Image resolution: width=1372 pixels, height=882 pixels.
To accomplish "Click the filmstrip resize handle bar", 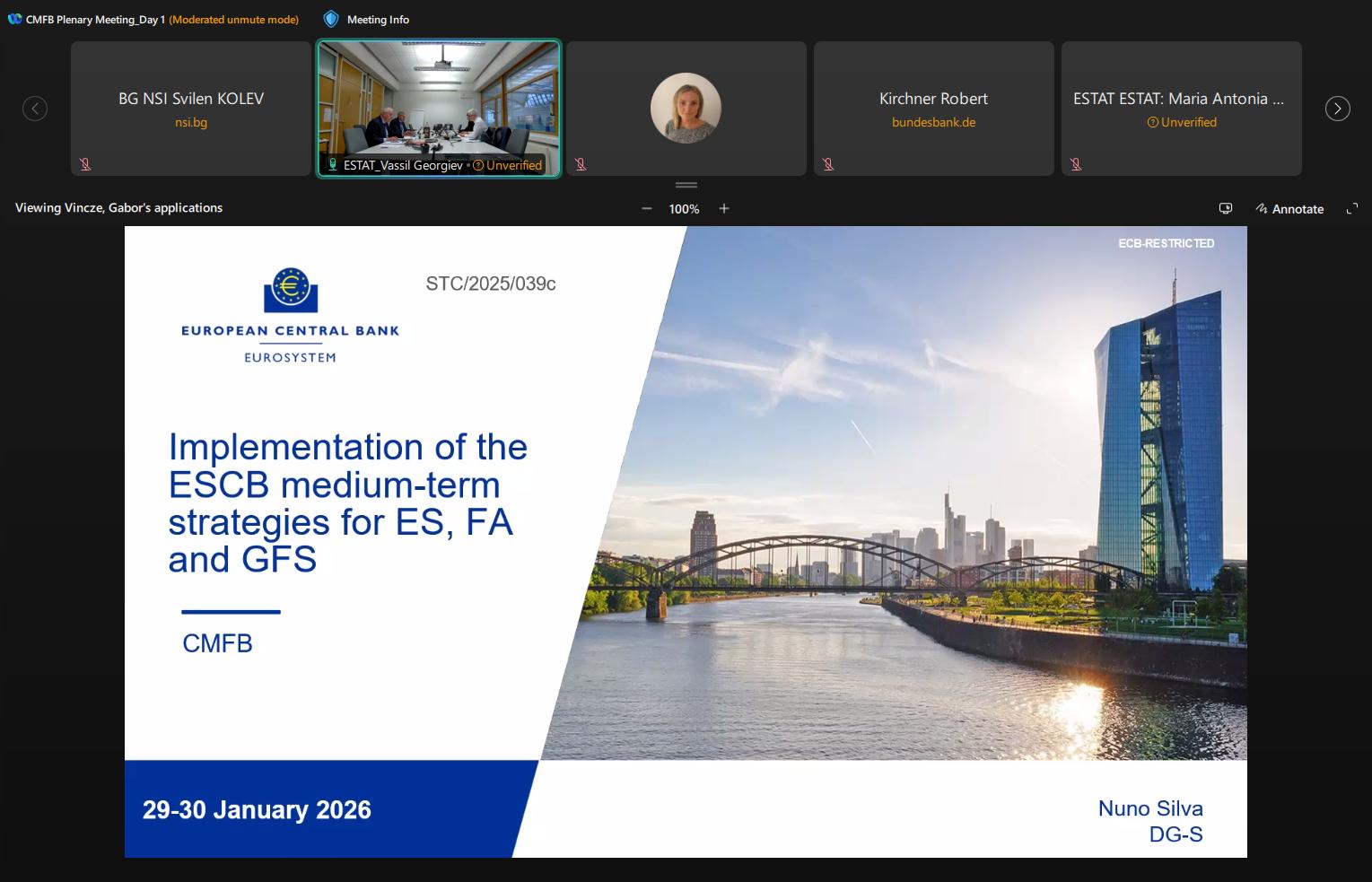I will click(686, 185).
